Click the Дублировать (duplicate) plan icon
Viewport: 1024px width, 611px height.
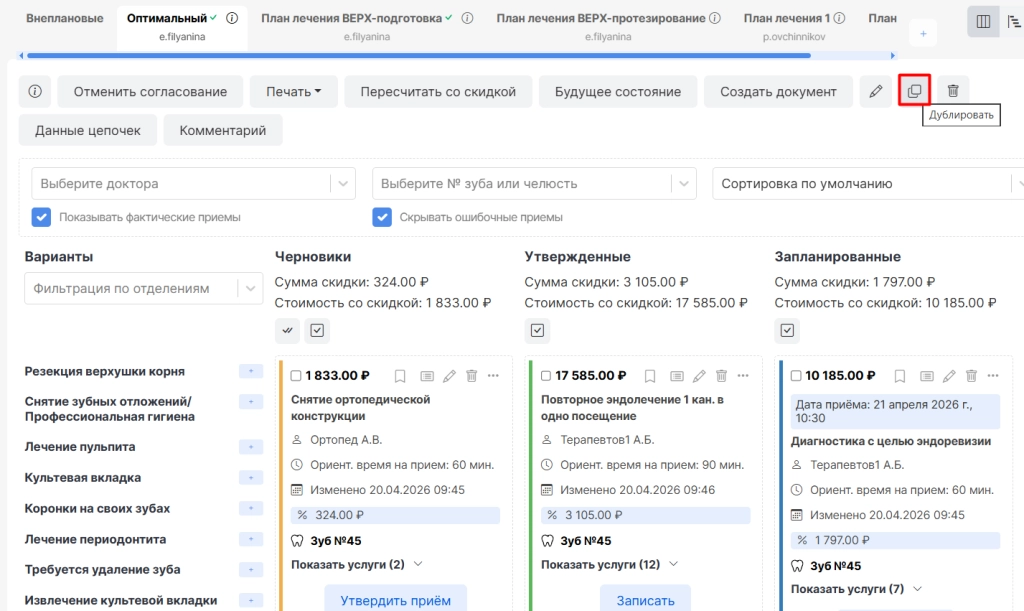click(914, 91)
